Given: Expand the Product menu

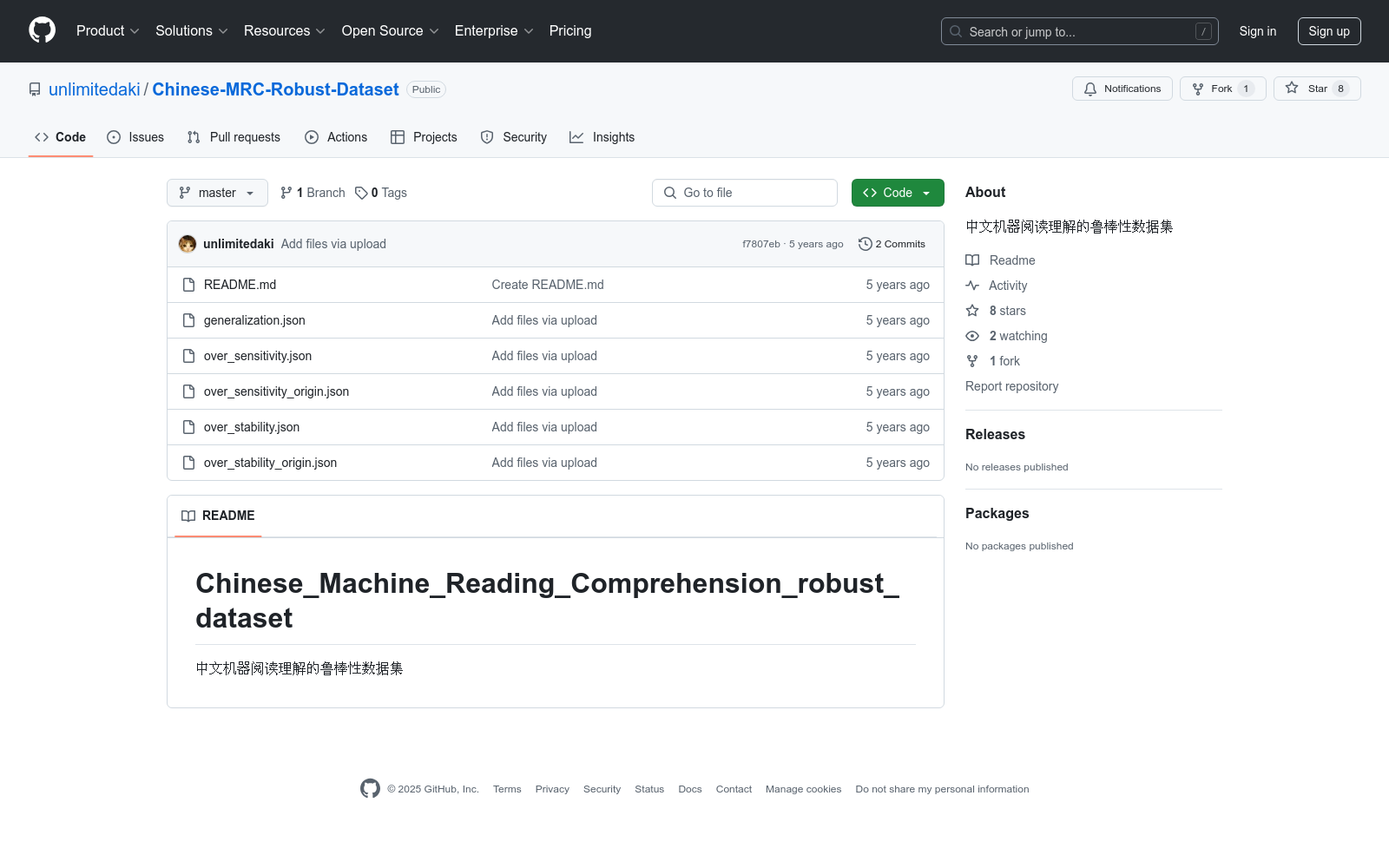Looking at the screenshot, I should pos(108,30).
